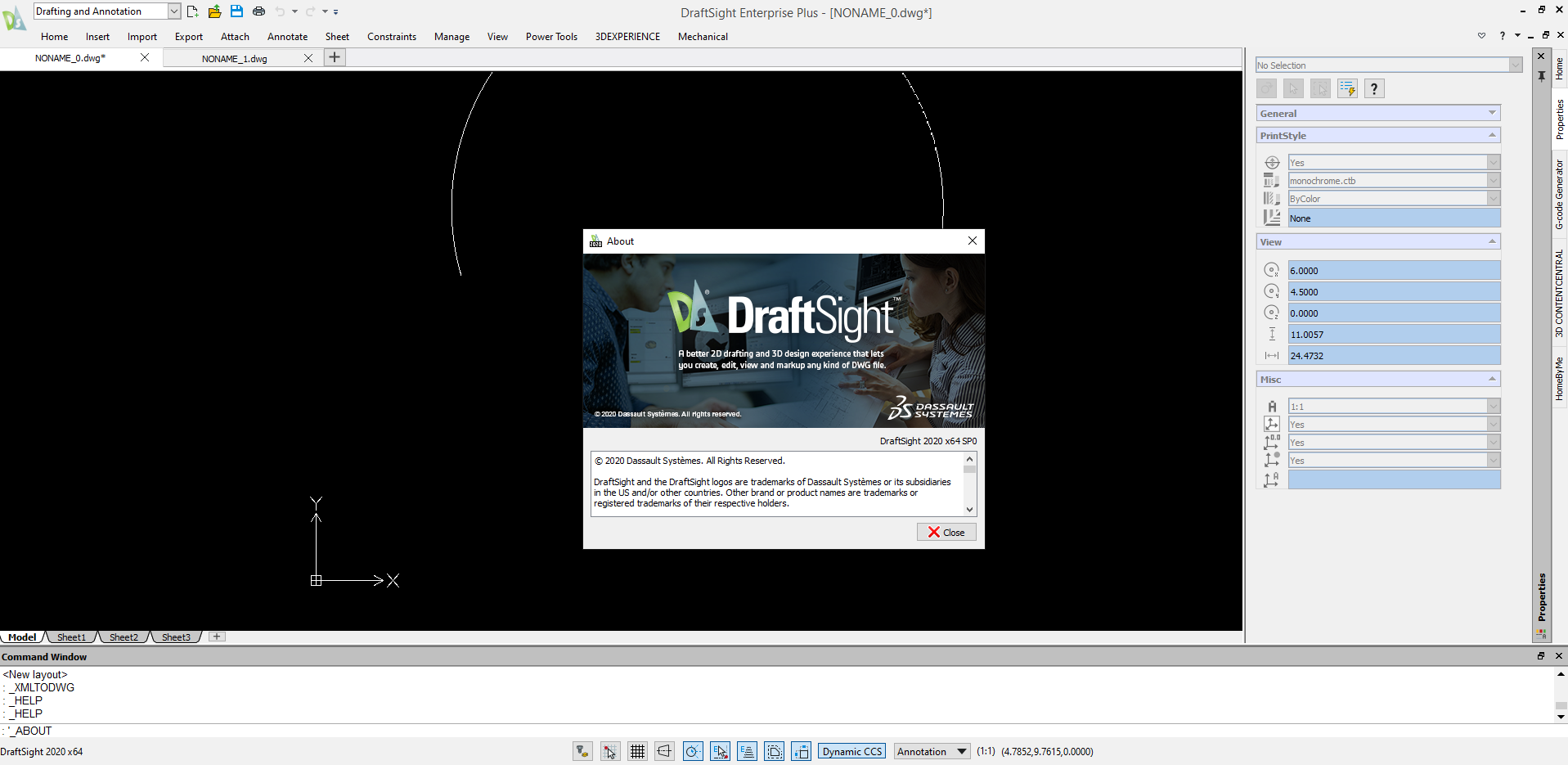Click the question mark help icon in Properties

click(x=1374, y=88)
